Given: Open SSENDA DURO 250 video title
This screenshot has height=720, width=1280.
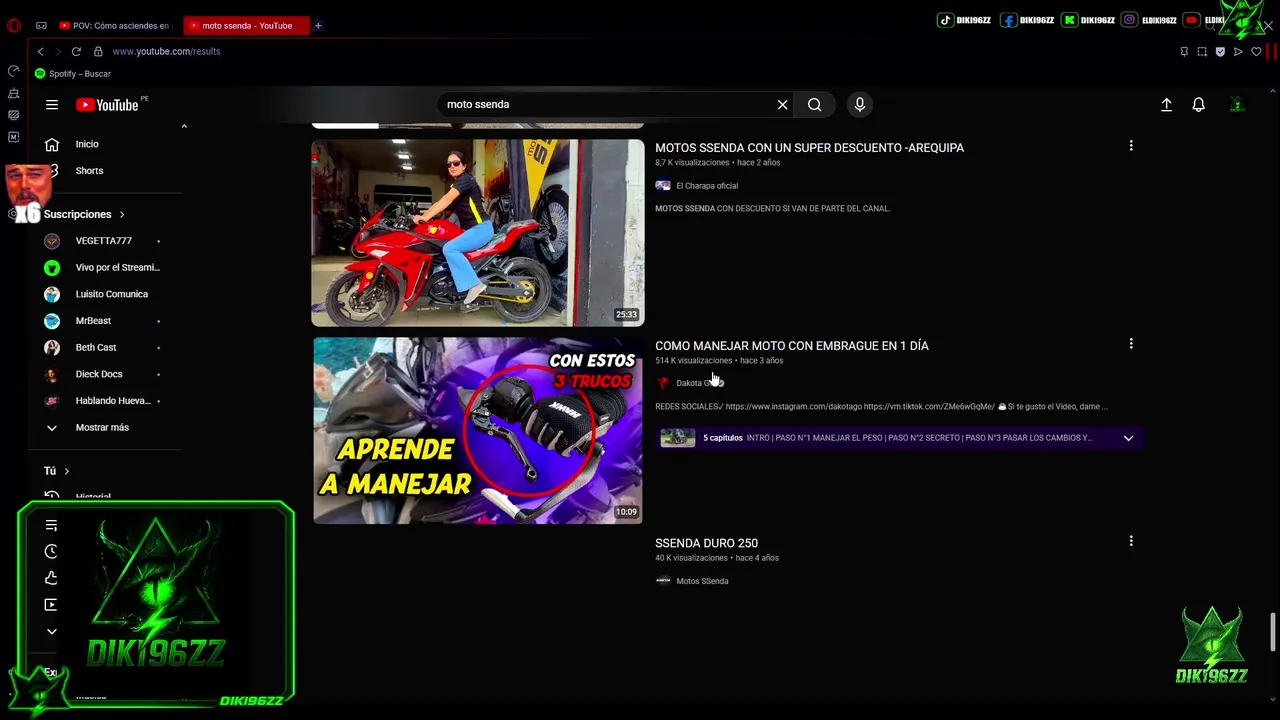Looking at the screenshot, I should 706,543.
